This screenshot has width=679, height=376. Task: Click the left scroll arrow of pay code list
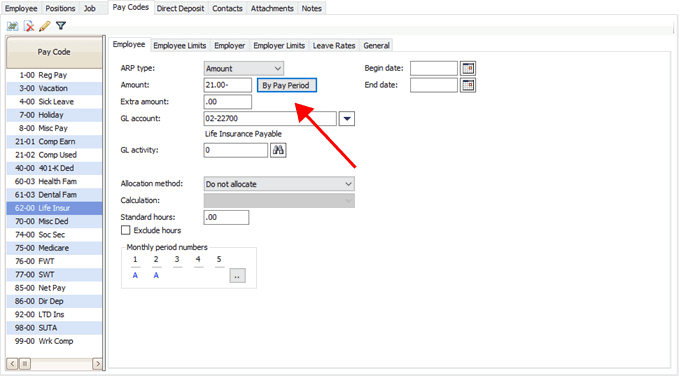pyautogui.click(x=12, y=364)
